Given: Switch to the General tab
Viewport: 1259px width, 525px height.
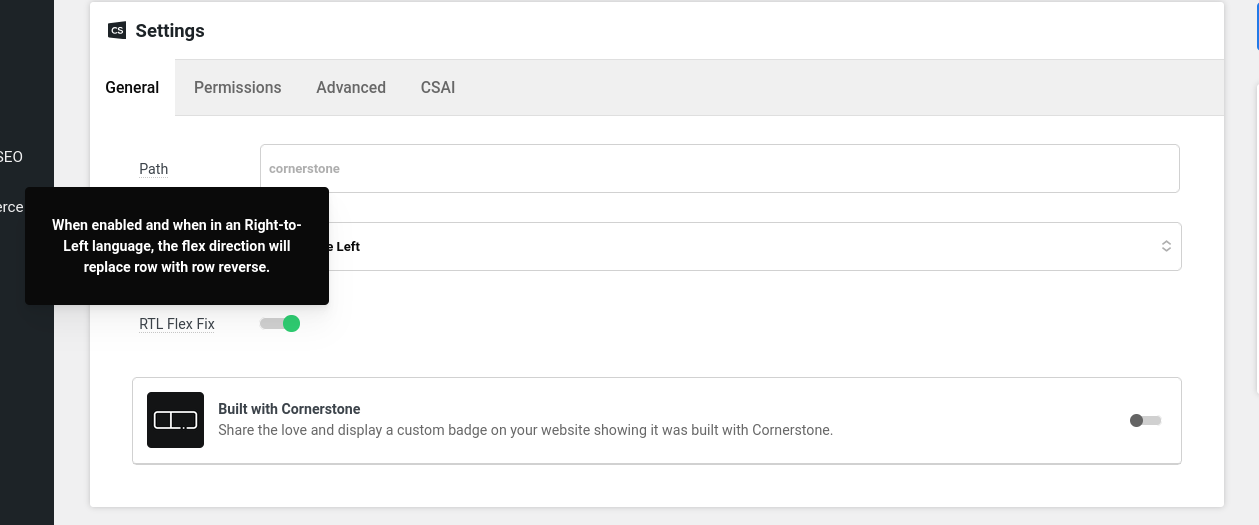Looking at the screenshot, I should pyautogui.click(x=132, y=88).
